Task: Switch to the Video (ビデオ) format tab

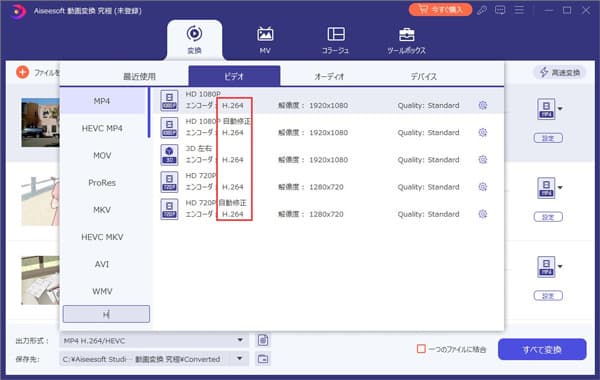Action: click(x=234, y=76)
